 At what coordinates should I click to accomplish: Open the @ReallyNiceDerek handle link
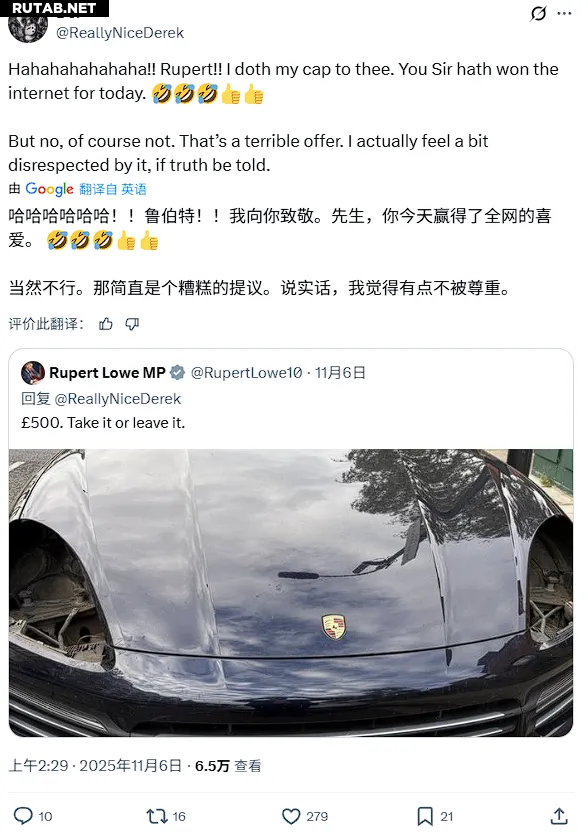click(120, 32)
